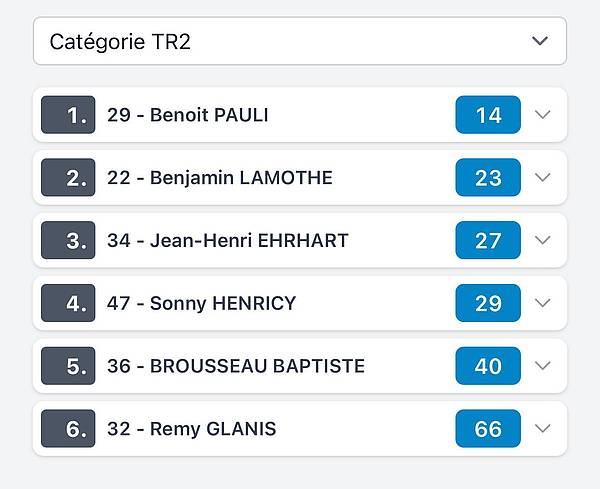Expand Benjamin LAMOTHE row chevron
This screenshot has height=489, width=600.
point(543,178)
